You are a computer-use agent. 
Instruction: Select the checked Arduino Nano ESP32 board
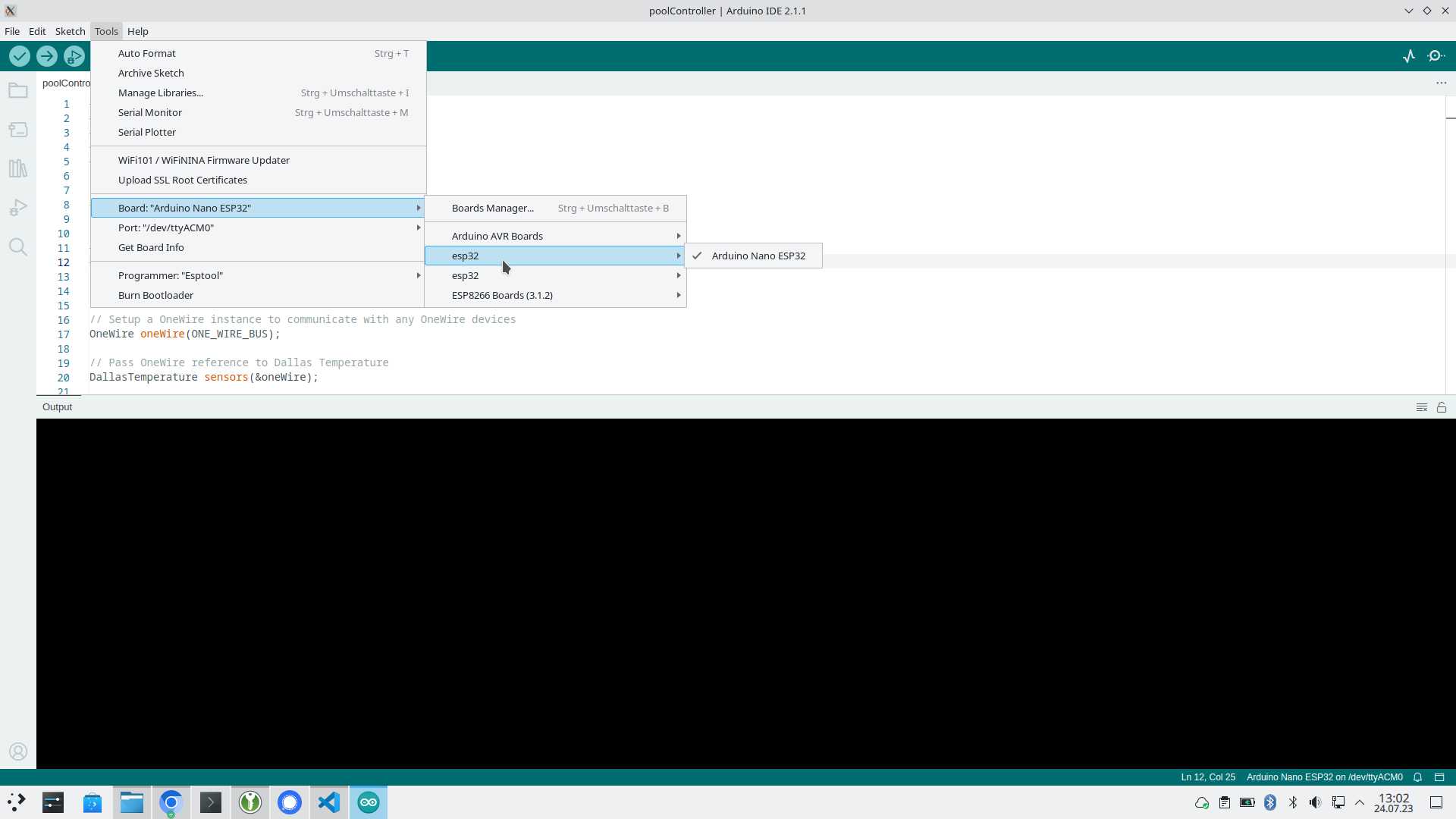point(758,256)
